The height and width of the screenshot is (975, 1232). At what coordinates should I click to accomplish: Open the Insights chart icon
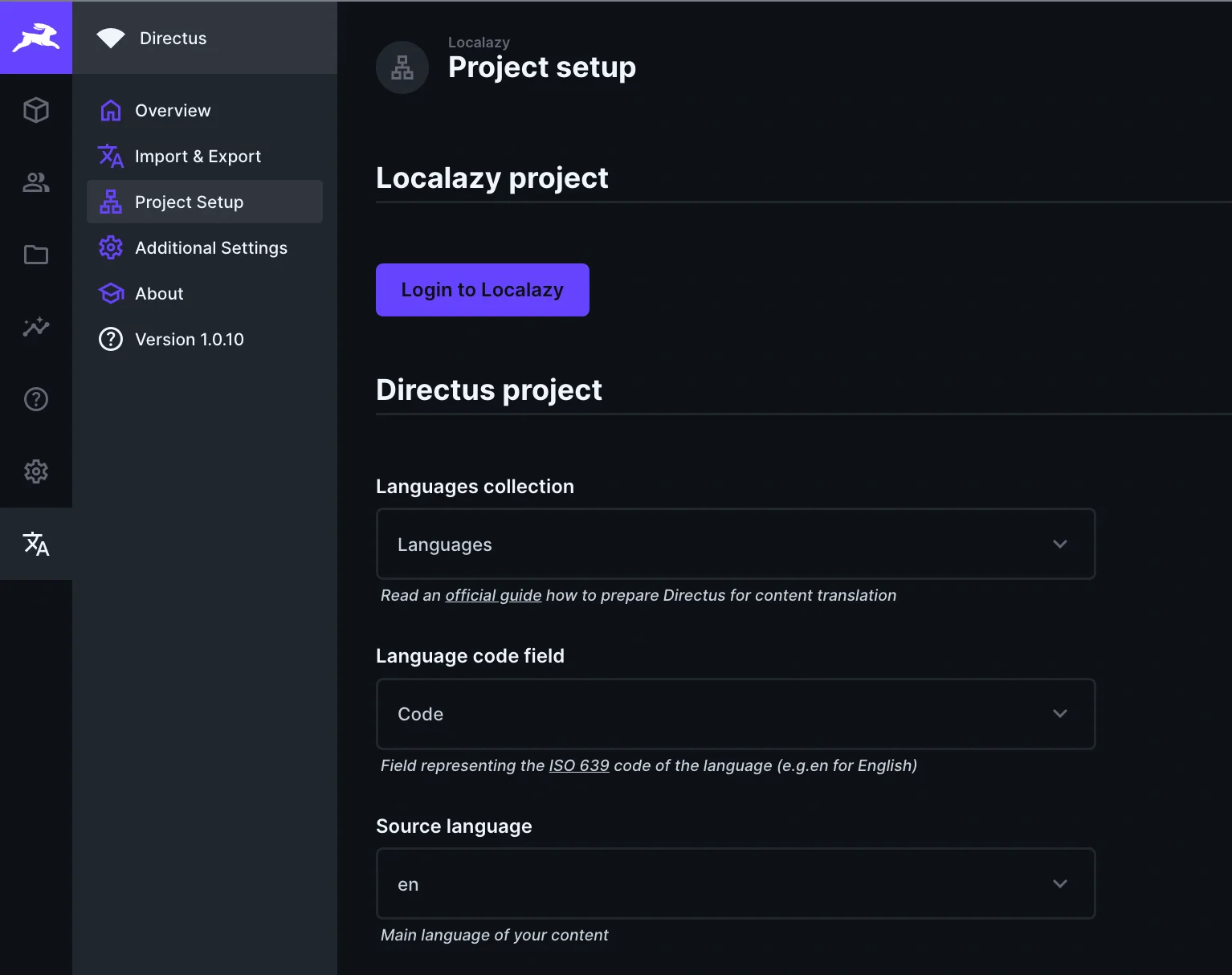point(36,327)
